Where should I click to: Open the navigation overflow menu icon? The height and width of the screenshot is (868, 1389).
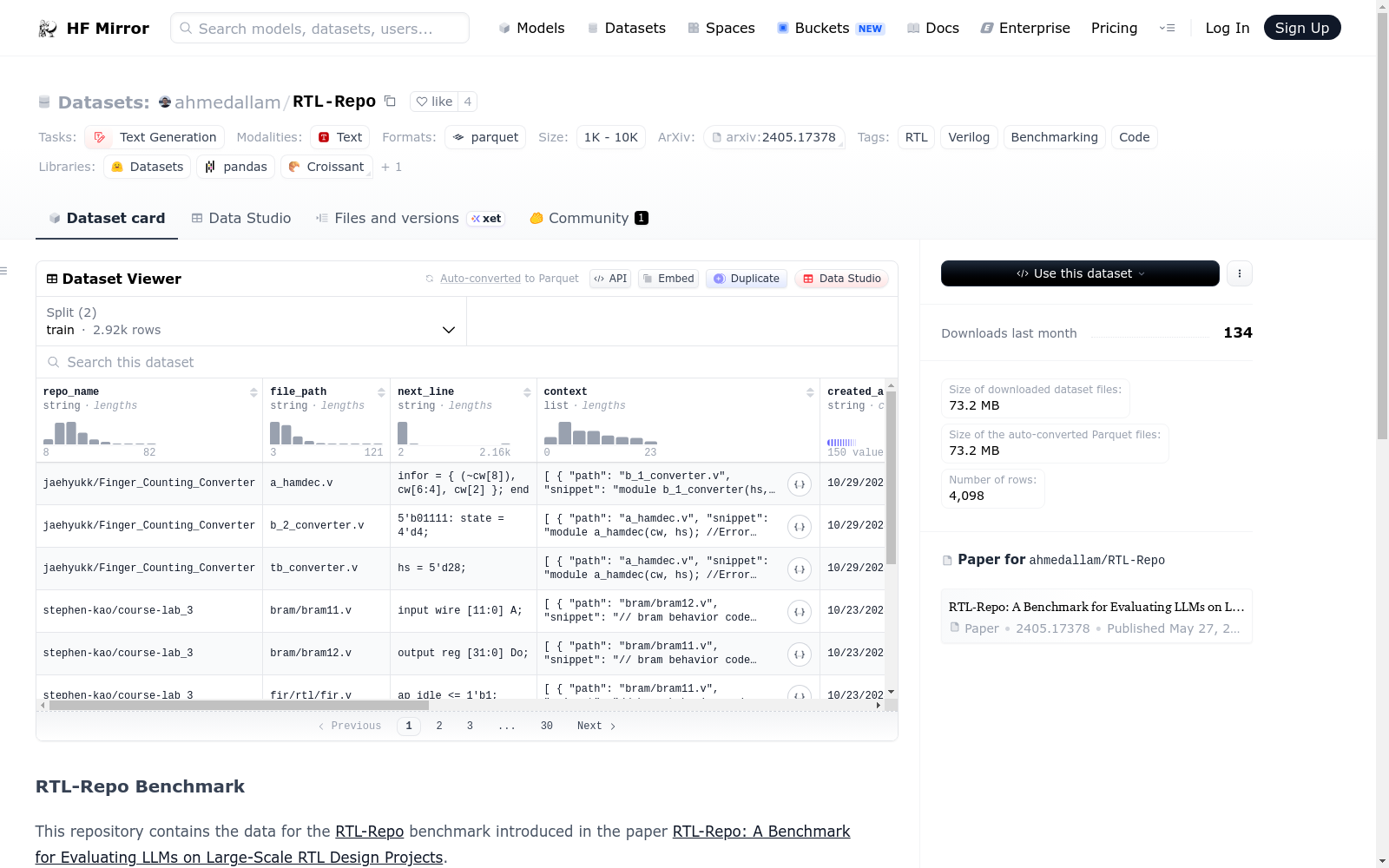(x=1168, y=28)
